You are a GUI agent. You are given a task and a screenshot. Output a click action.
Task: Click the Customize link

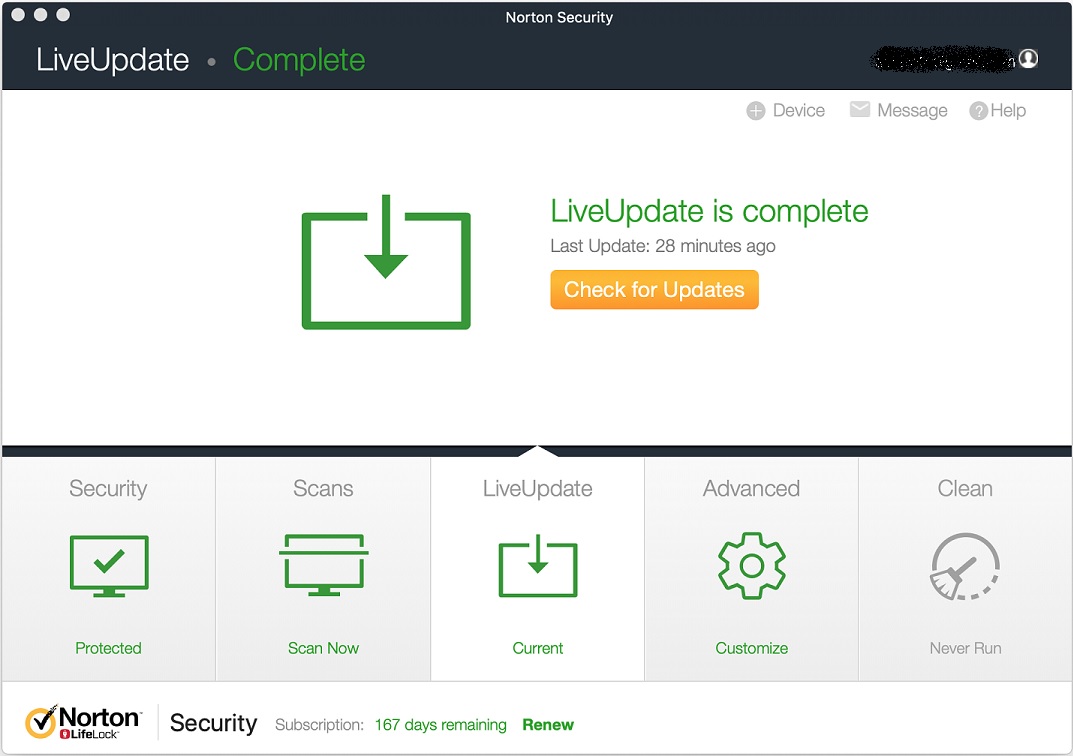(x=751, y=648)
